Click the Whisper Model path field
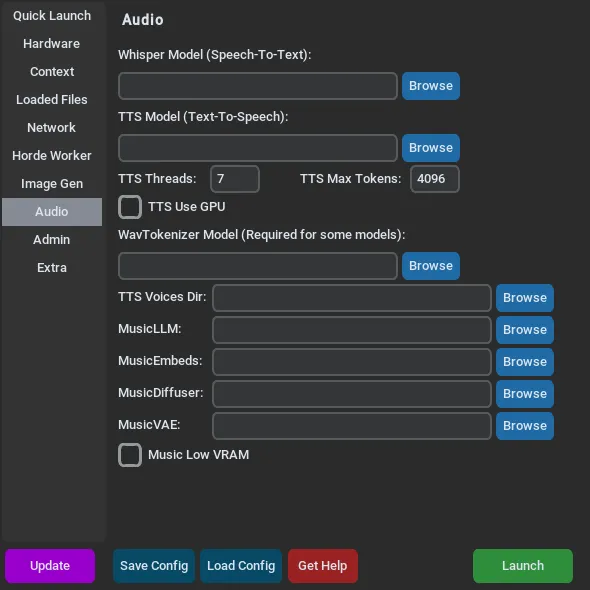590x590 pixels. (258, 86)
